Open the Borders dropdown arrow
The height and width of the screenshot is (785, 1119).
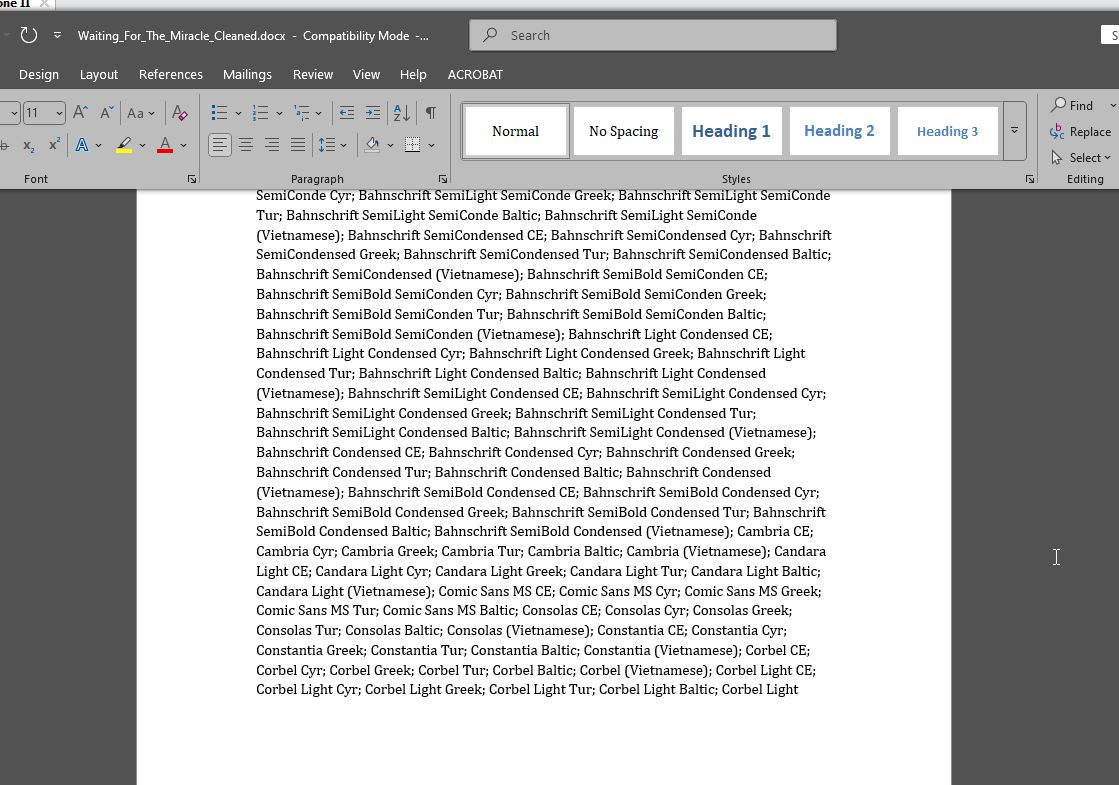431,146
